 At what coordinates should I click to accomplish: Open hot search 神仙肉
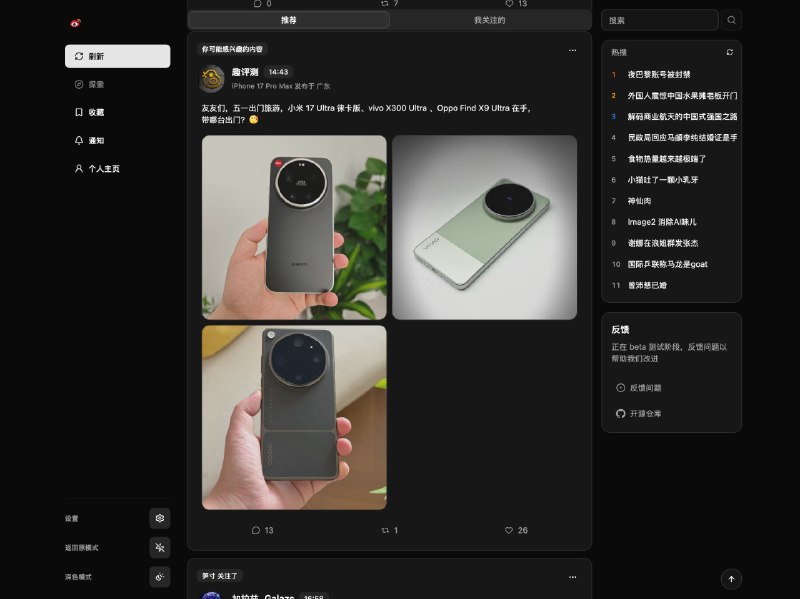(639, 201)
